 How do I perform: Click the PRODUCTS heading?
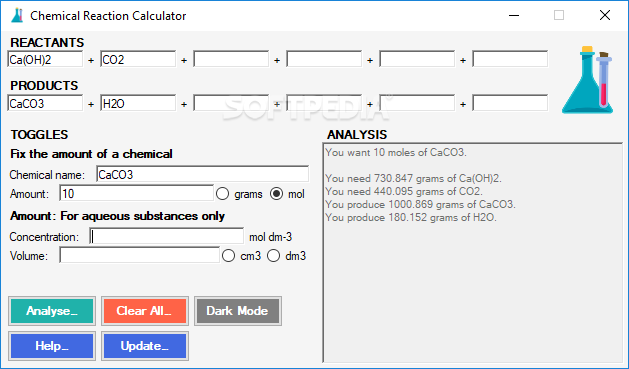click(x=44, y=85)
